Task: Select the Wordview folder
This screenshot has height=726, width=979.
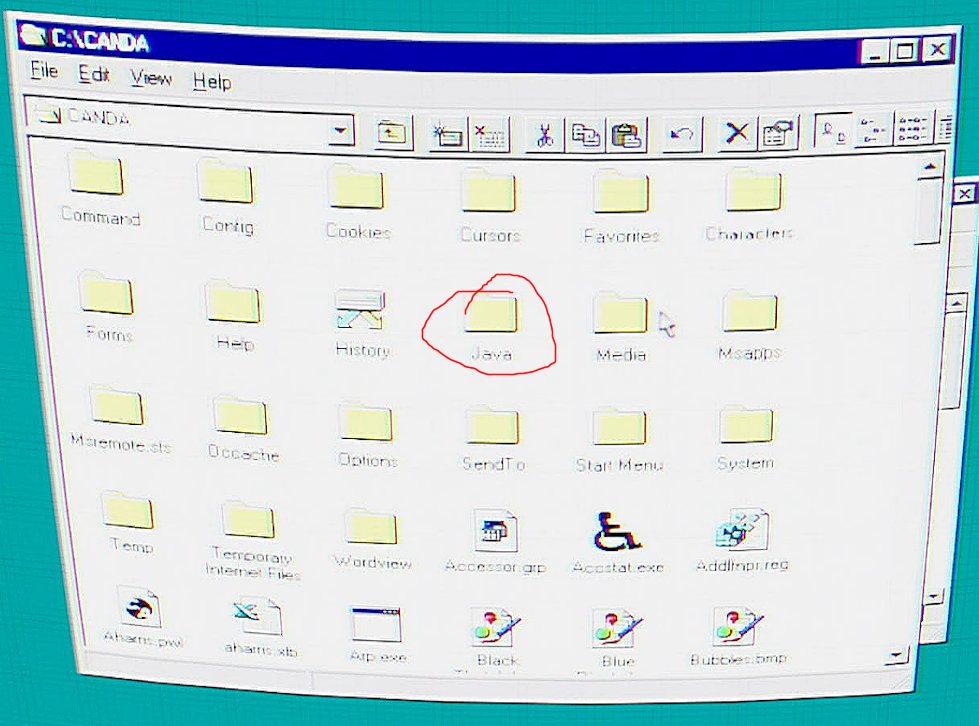Action: (x=372, y=539)
